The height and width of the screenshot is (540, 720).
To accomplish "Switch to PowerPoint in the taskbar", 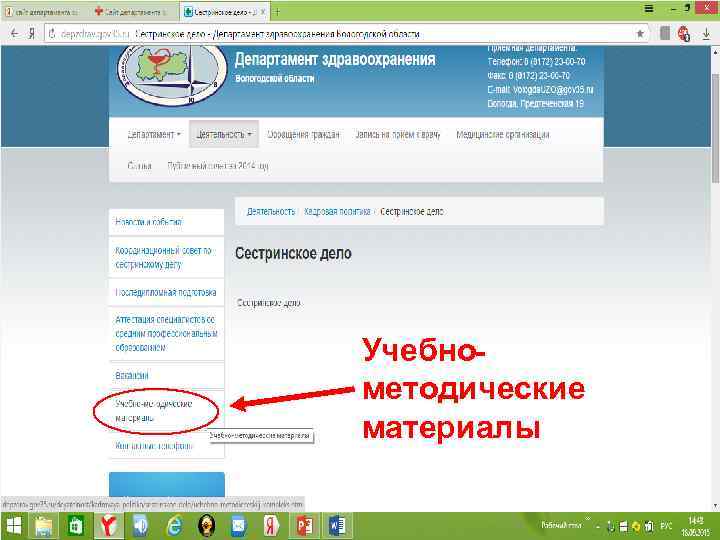I will coord(304,526).
